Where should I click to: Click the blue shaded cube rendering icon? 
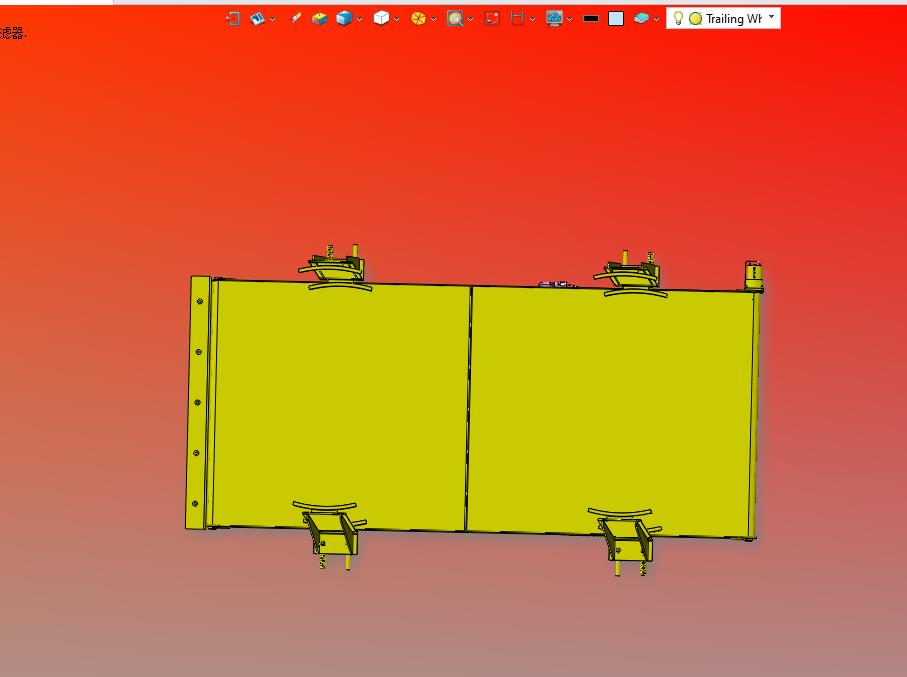point(344,19)
